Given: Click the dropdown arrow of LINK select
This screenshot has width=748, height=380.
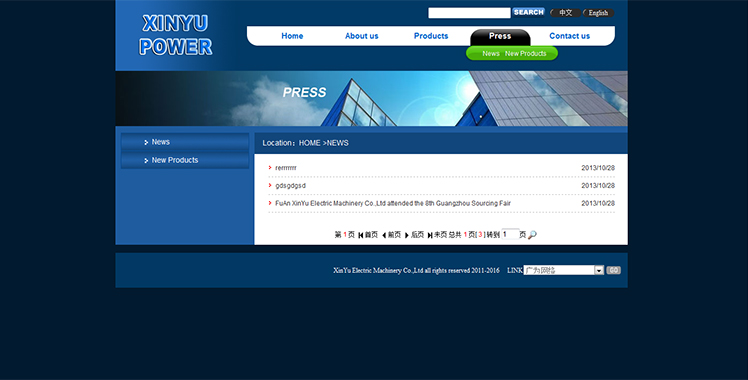Looking at the screenshot, I should [x=599, y=270].
